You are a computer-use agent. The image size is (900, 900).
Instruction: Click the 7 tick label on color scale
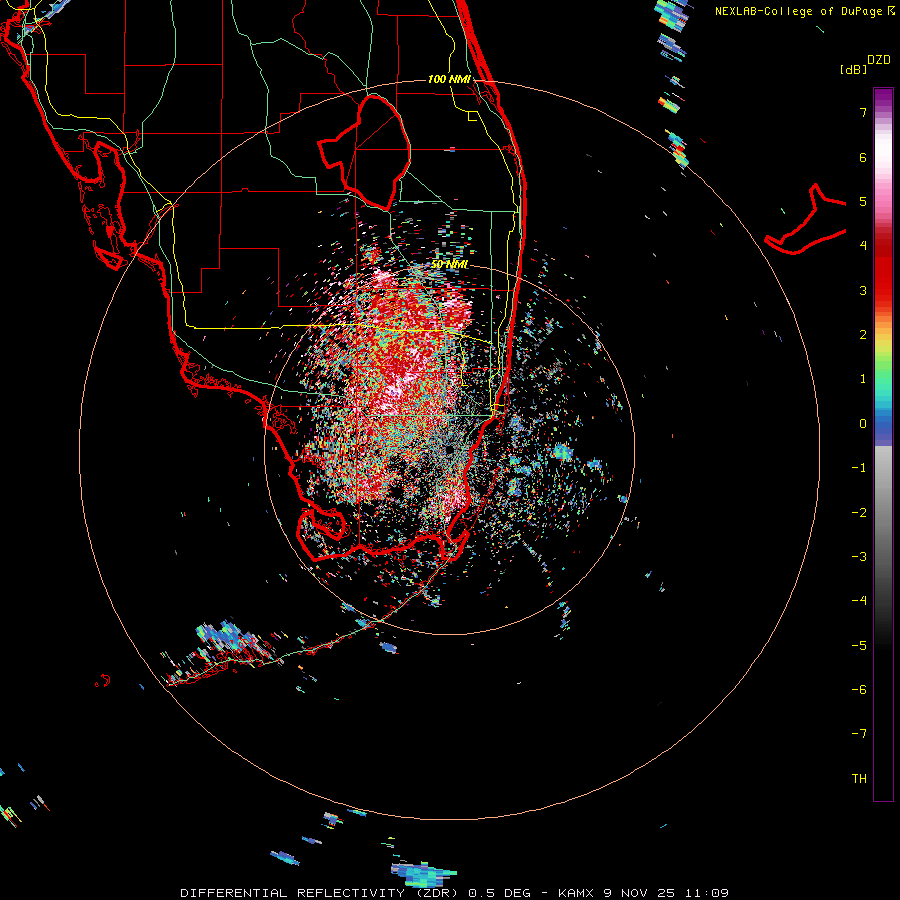coord(863,112)
